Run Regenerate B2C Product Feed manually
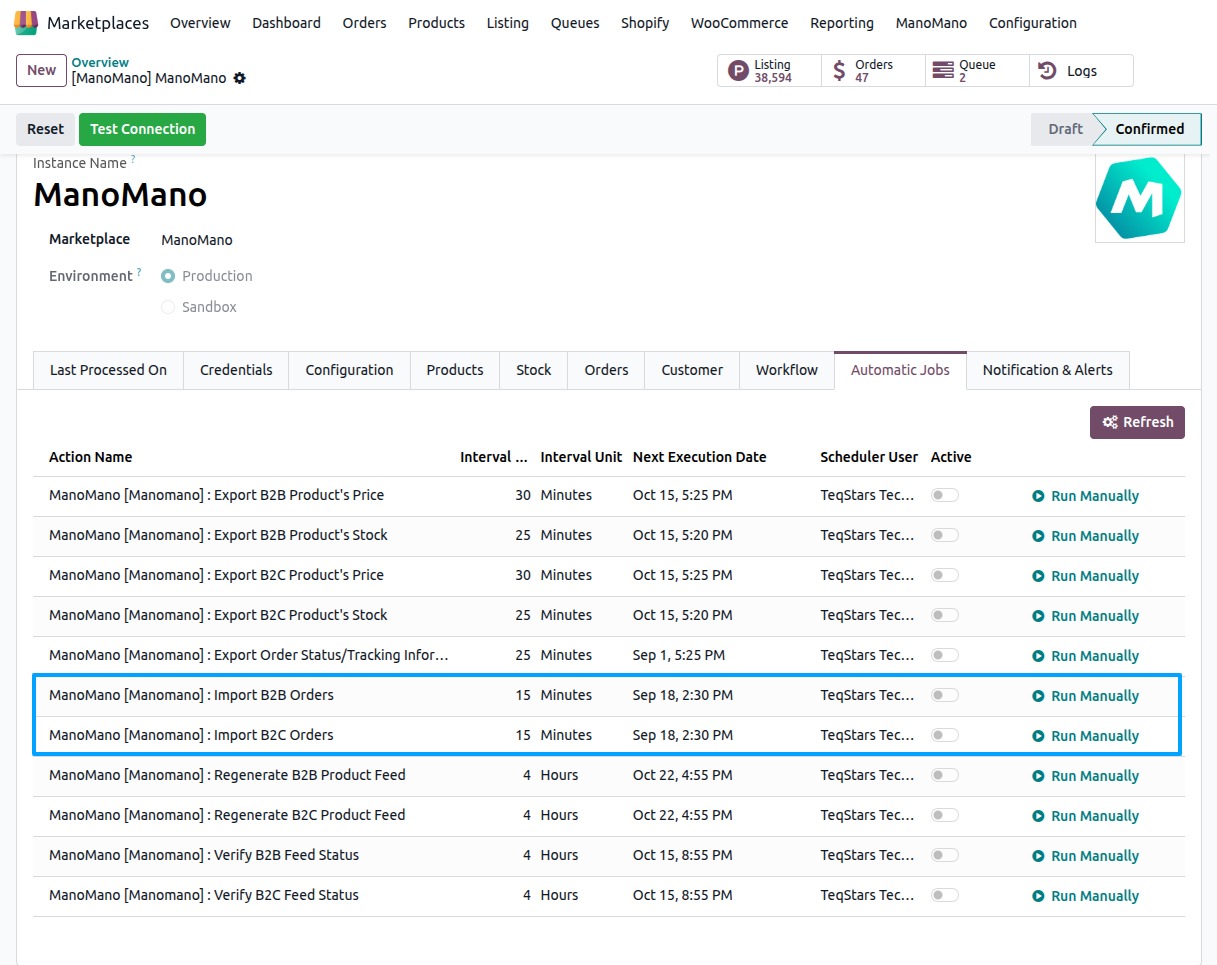Screen dimensions: 1217x965 [x=1085, y=816]
